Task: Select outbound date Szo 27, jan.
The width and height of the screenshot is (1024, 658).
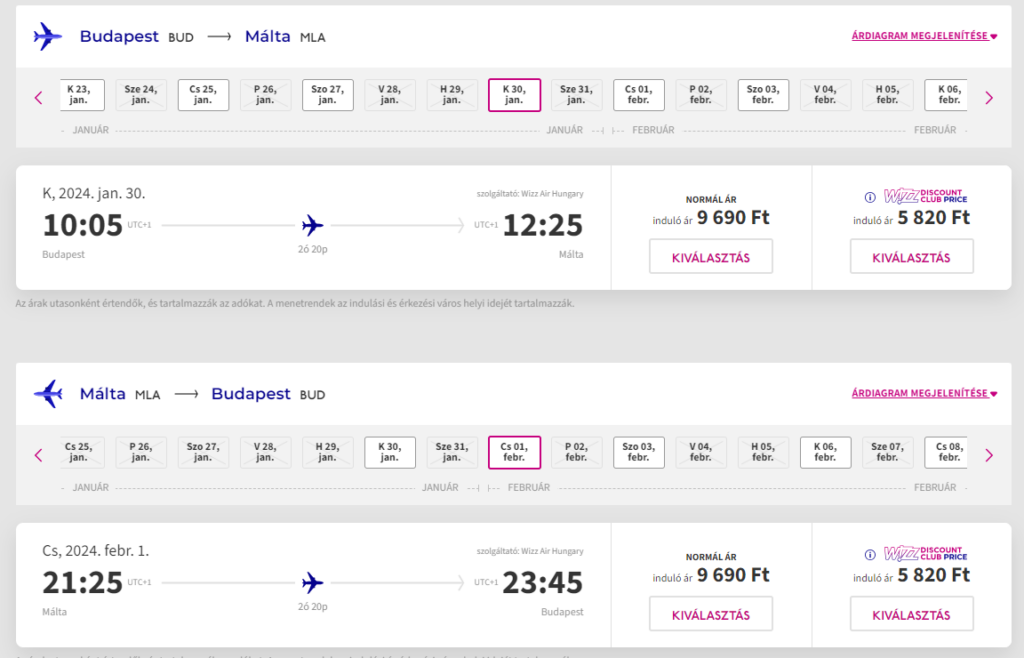Action: point(328,95)
